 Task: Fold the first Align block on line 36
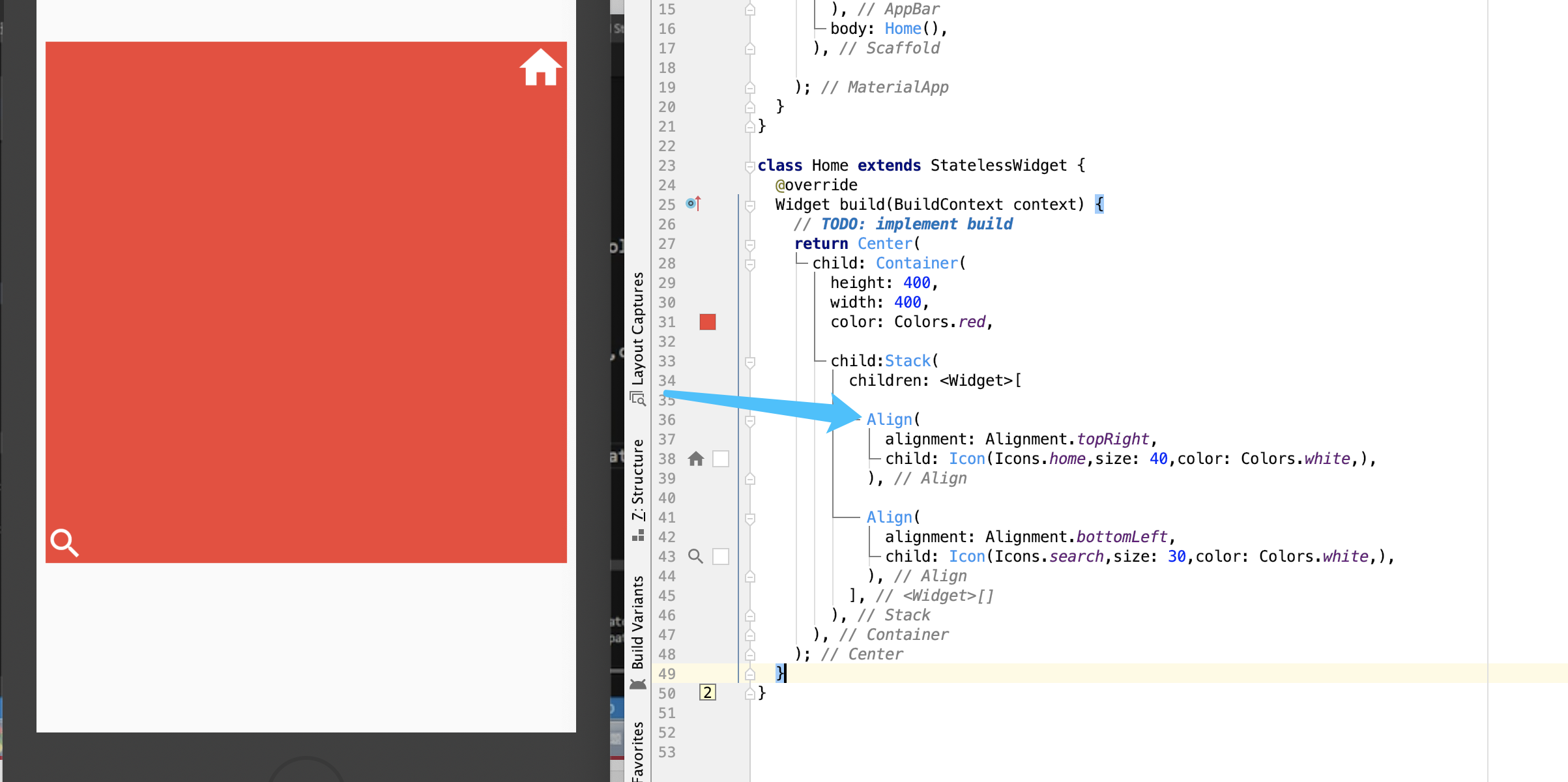pyautogui.click(x=750, y=420)
